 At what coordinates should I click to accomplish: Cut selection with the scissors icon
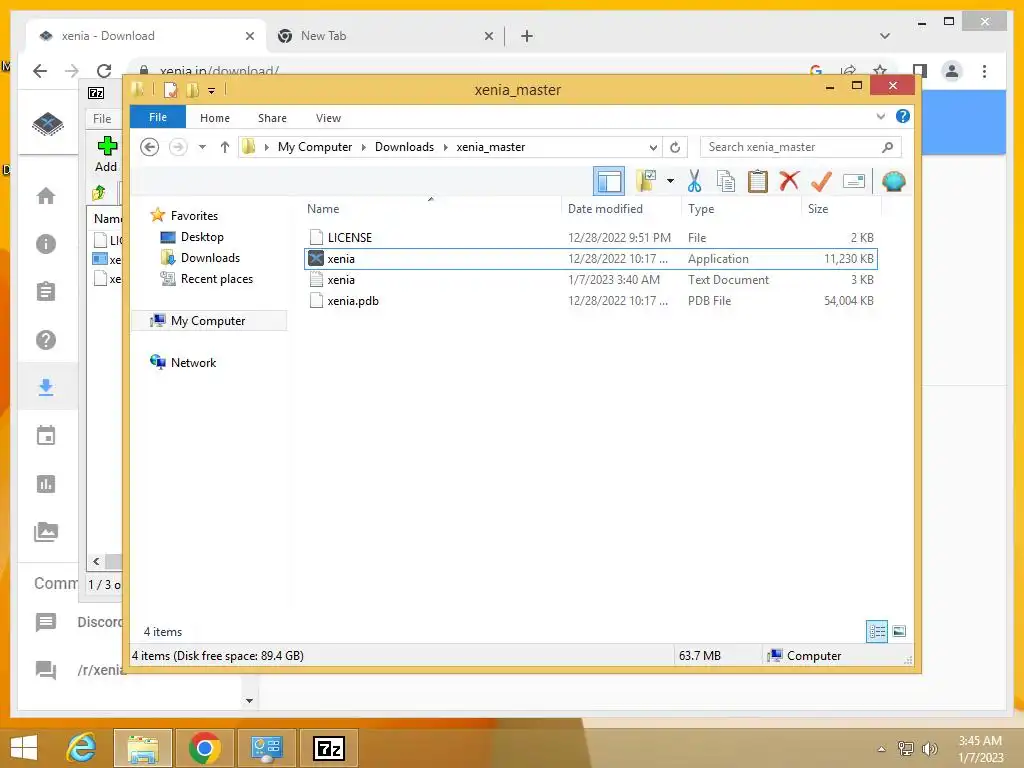tap(694, 181)
